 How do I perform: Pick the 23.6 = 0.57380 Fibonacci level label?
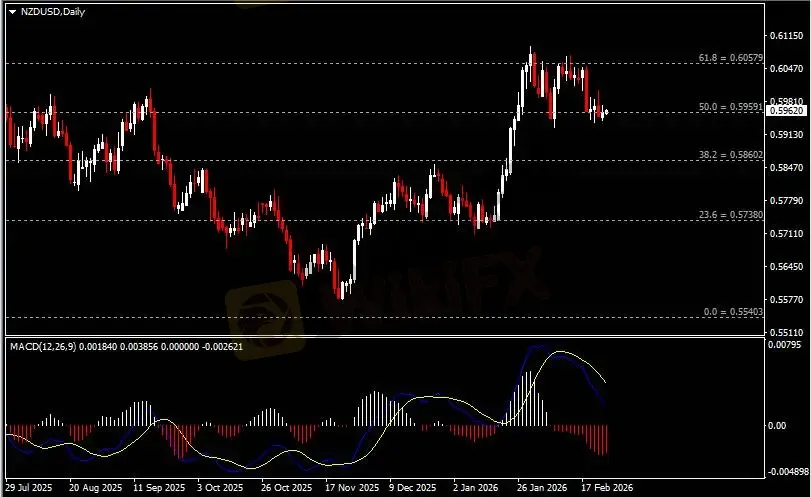pos(729,215)
